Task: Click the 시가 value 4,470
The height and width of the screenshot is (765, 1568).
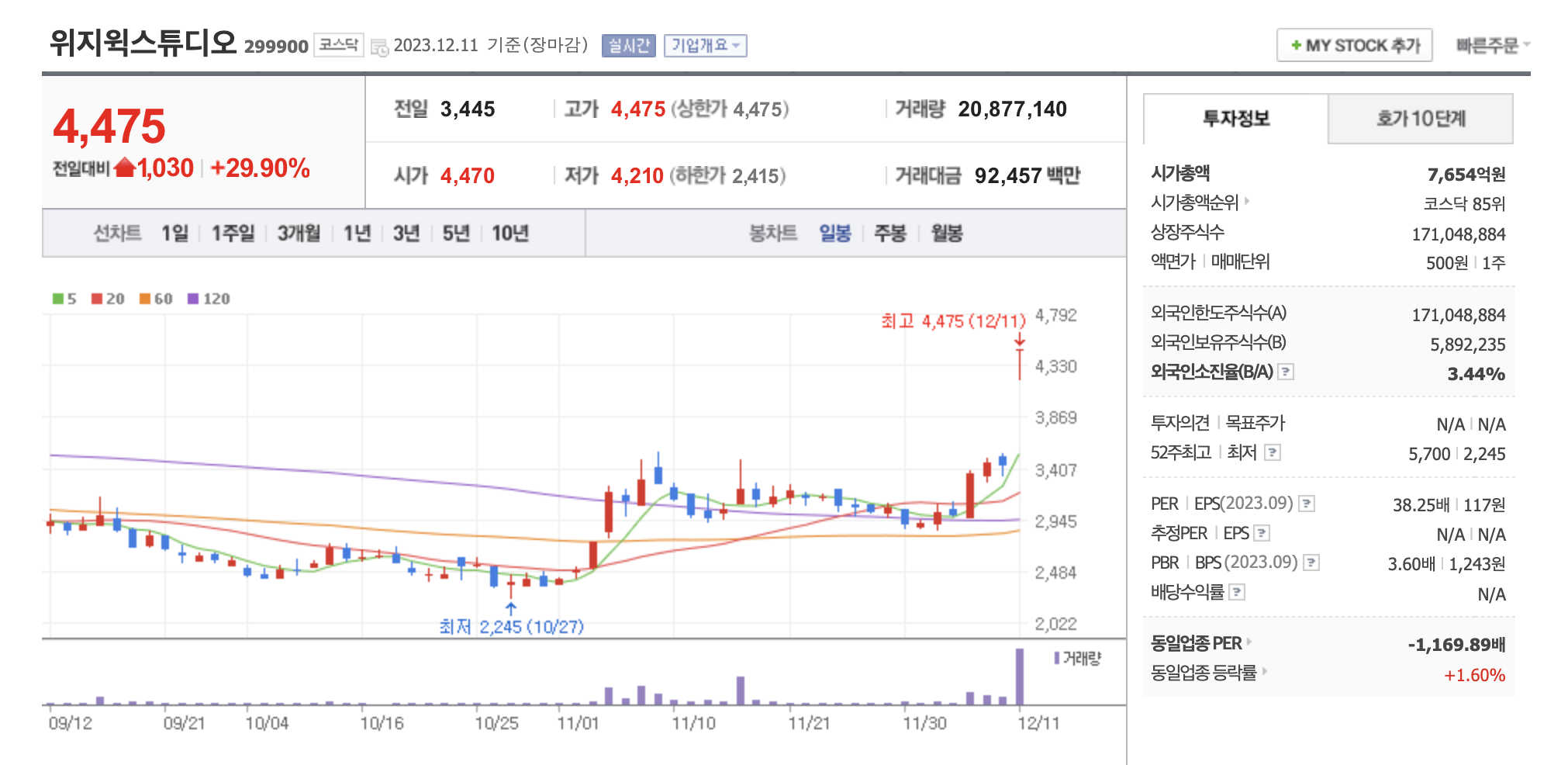Action: tap(468, 176)
